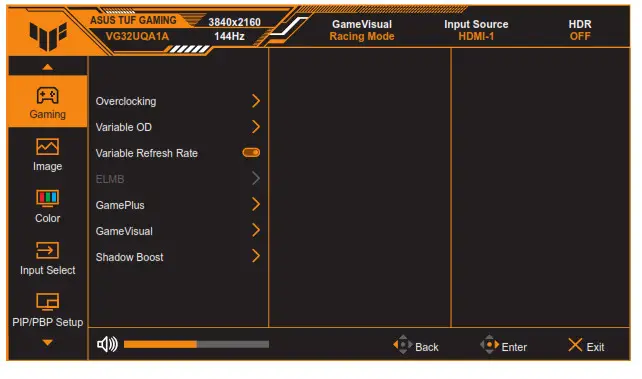The width and height of the screenshot is (642, 379).
Task: Open the Input Select arrow icon
Action: 47,250
